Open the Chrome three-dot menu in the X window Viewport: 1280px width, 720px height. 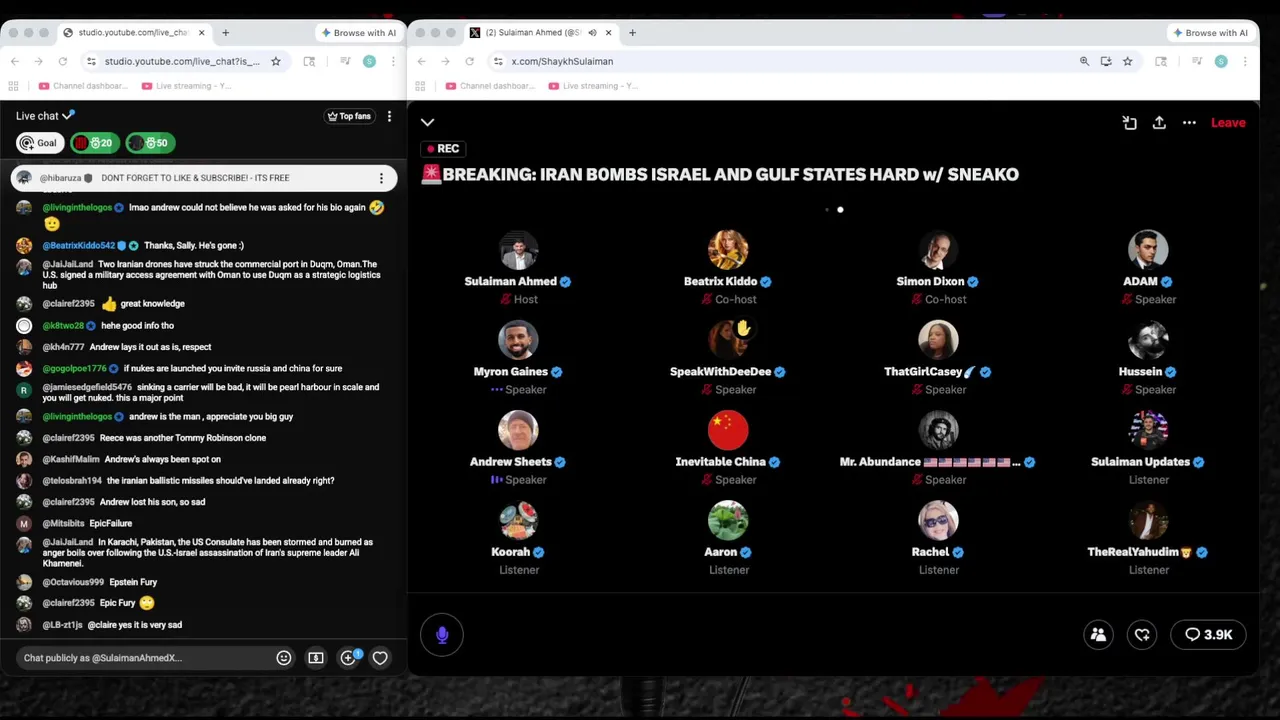click(1245, 61)
